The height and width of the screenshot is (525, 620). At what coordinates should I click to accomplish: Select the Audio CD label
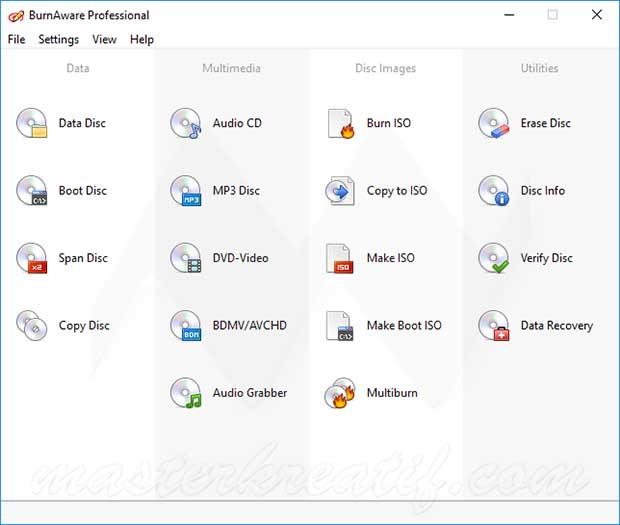237,123
